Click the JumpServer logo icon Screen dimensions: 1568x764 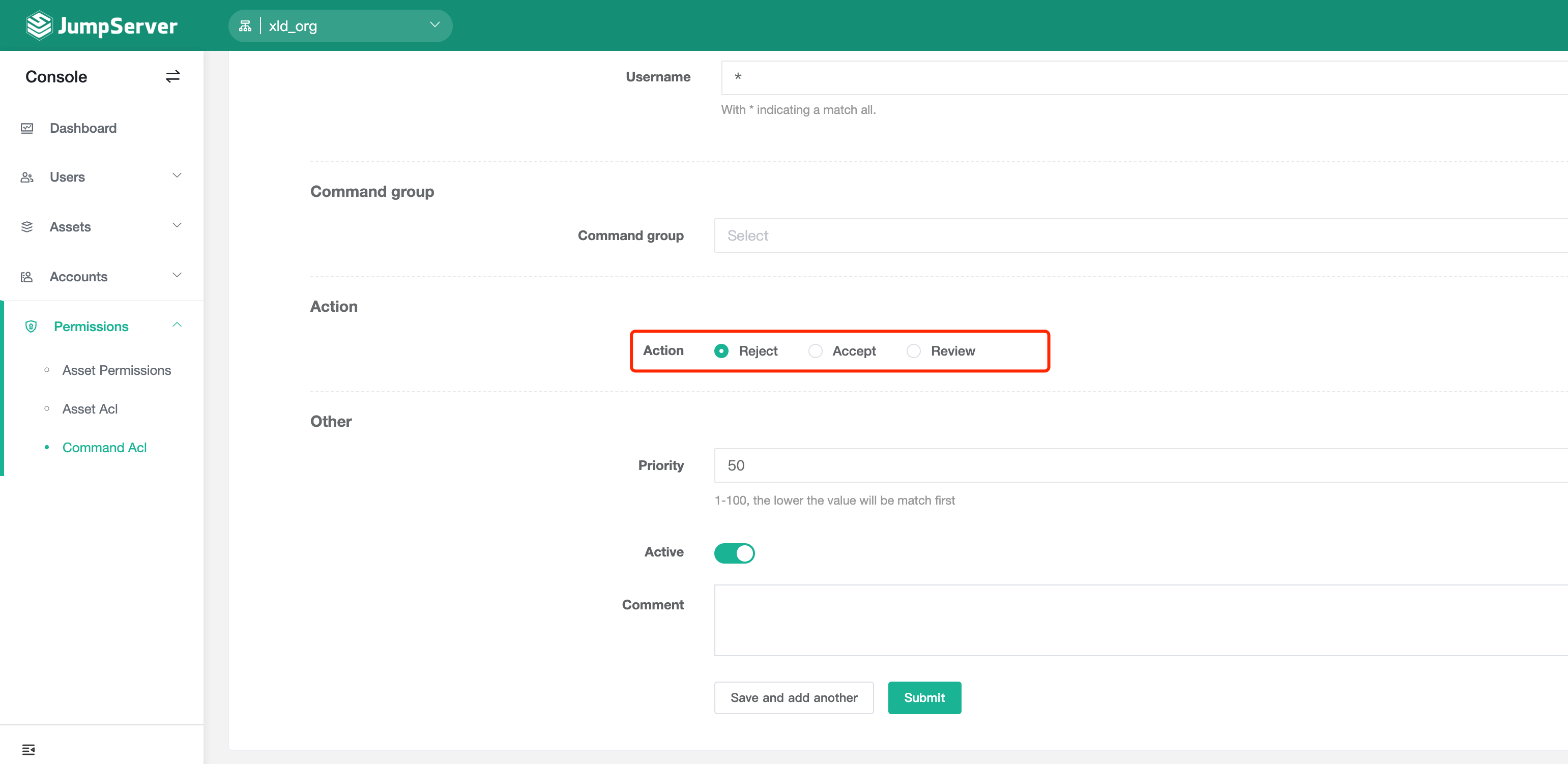click(39, 25)
